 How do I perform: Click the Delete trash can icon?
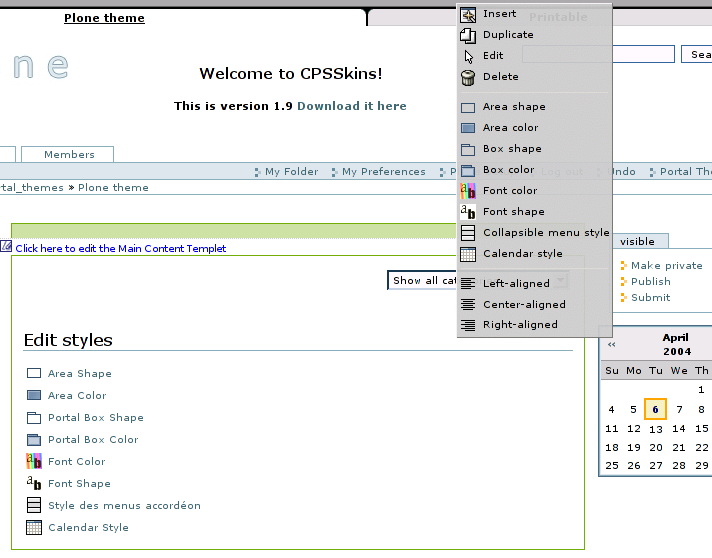pyautogui.click(x=468, y=78)
